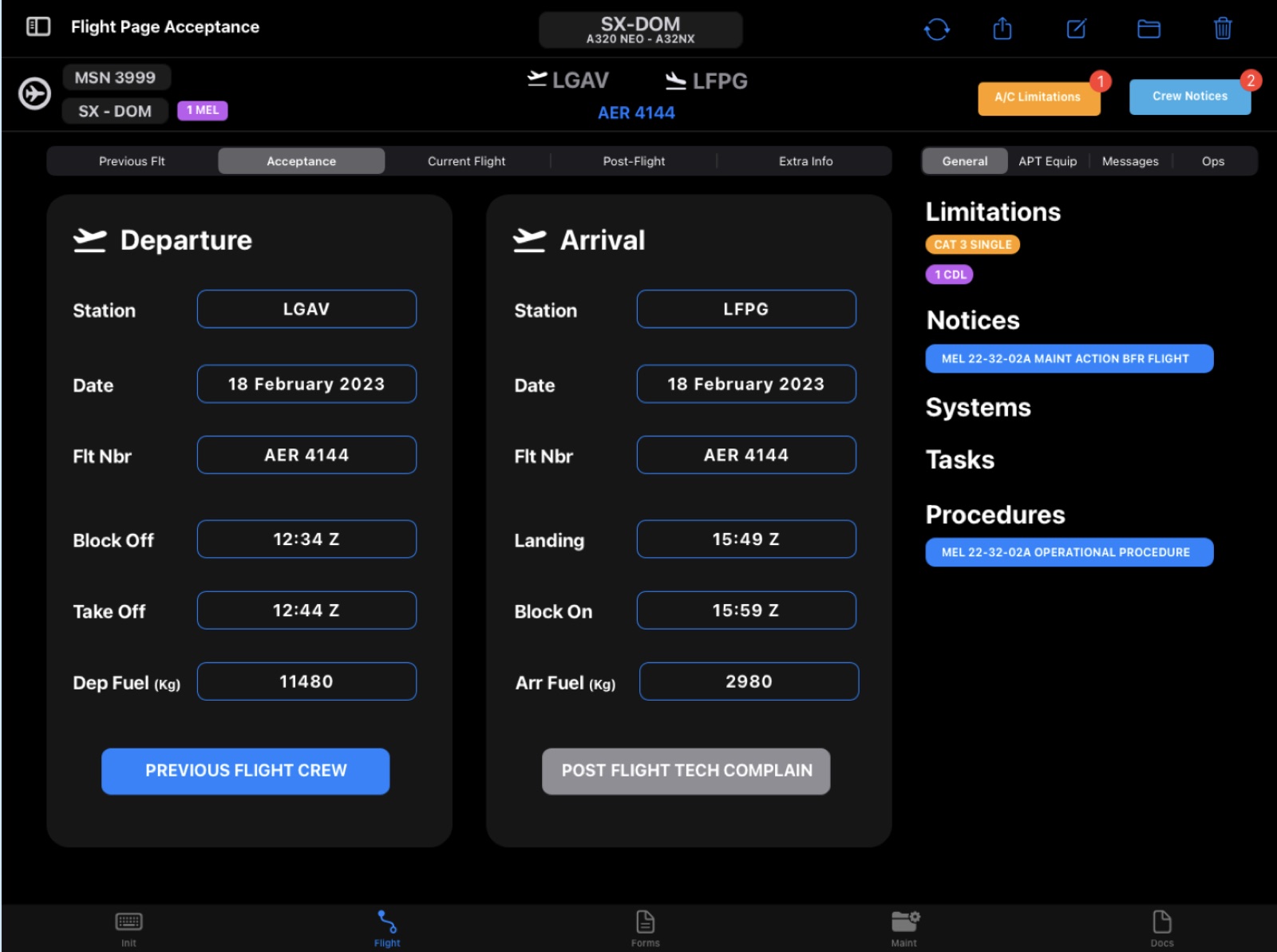Open the Messages segment

pyautogui.click(x=1130, y=161)
